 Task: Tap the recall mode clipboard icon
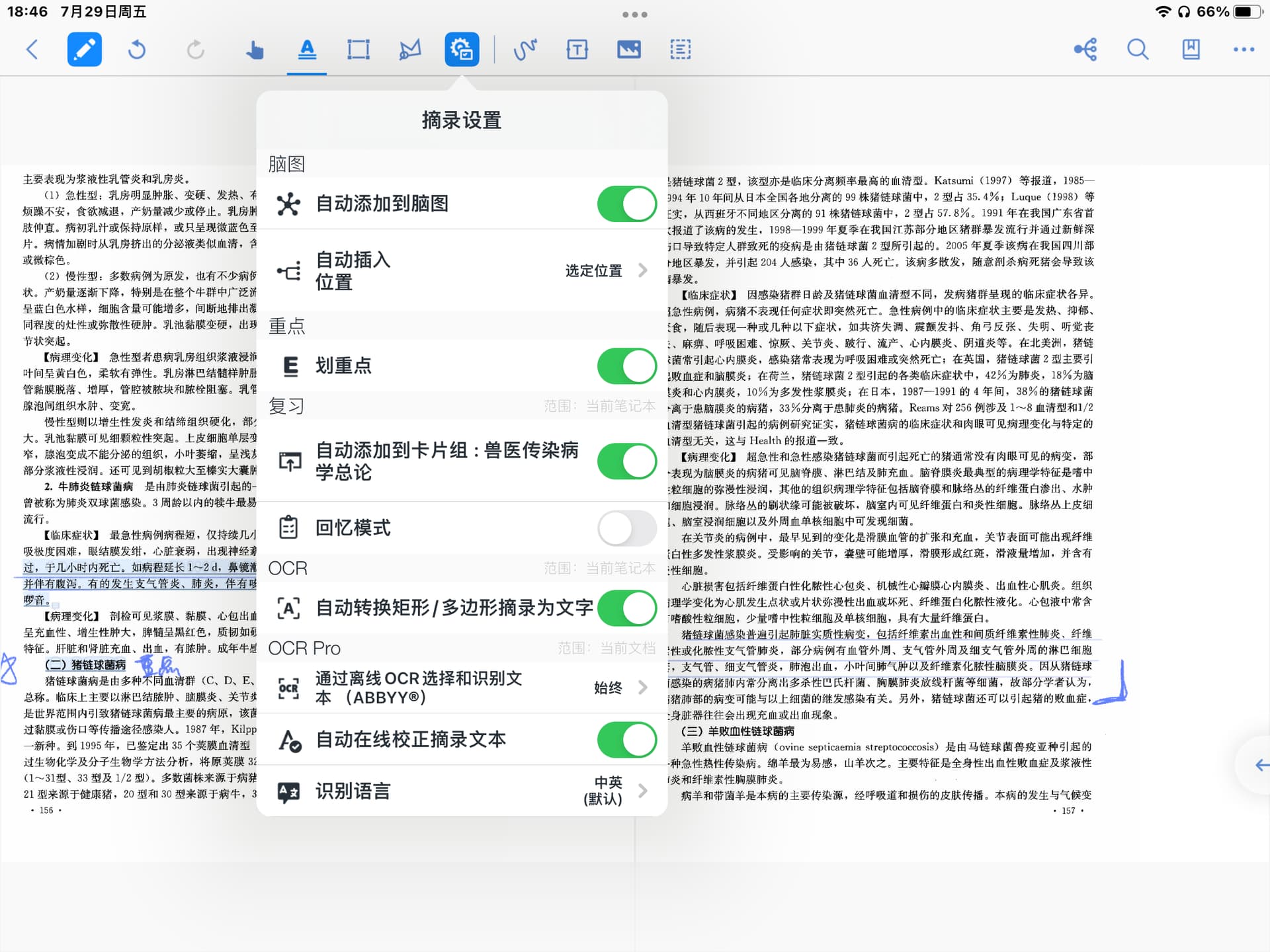tap(288, 528)
